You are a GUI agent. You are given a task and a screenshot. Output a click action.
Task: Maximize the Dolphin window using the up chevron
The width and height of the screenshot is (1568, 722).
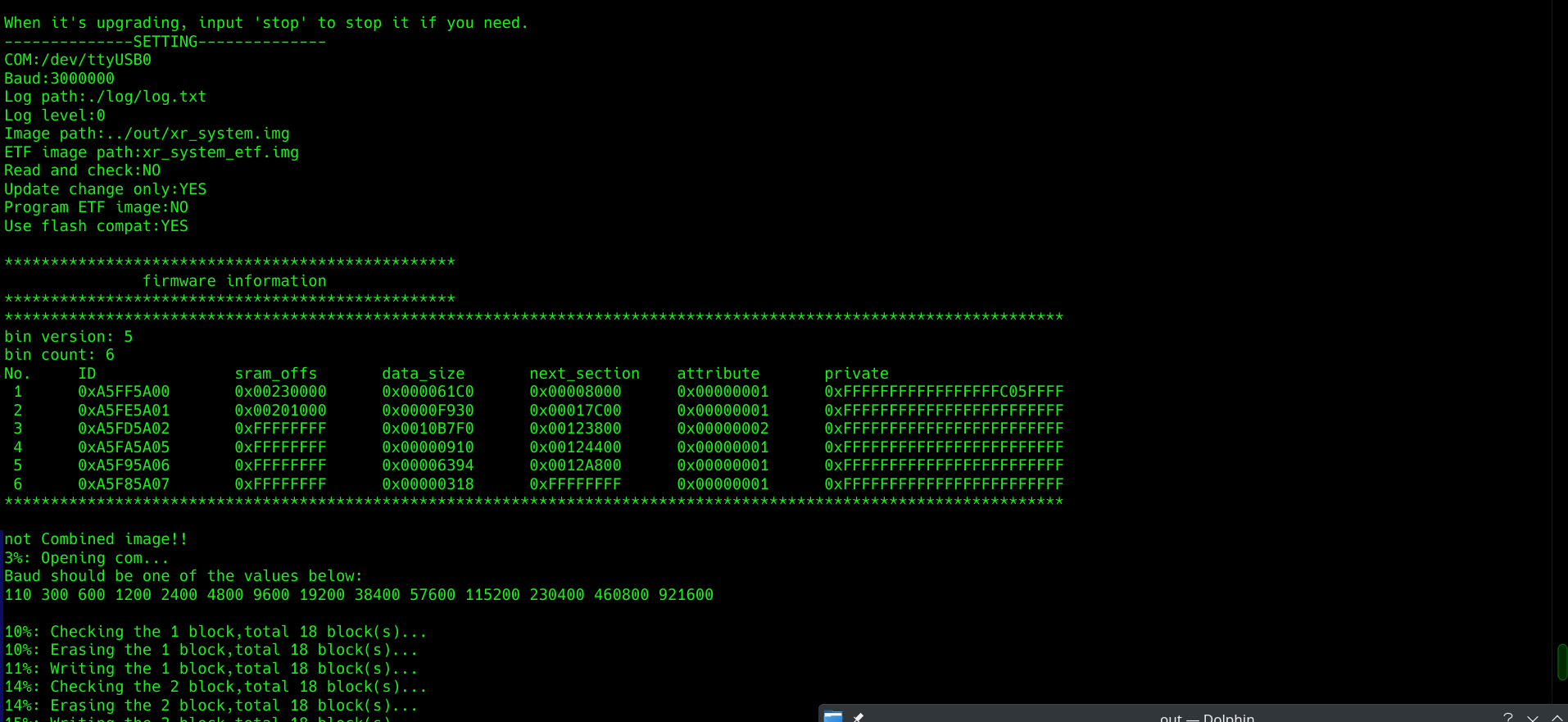pyautogui.click(x=1557, y=718)
